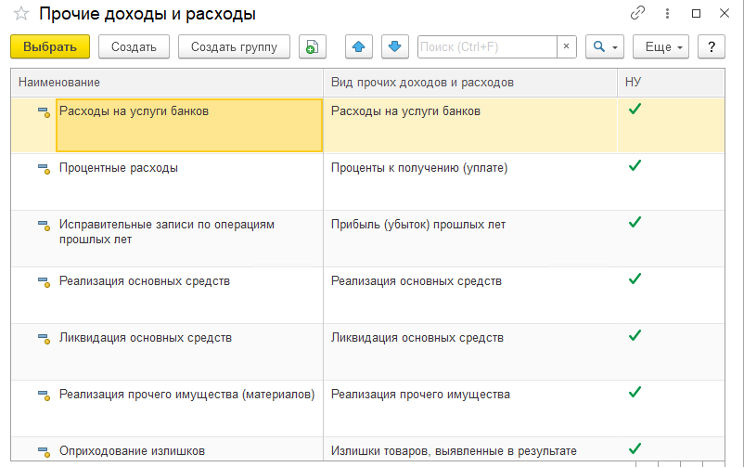
Task: Click the copy item icon next to Создать группу
Action: 312,47
